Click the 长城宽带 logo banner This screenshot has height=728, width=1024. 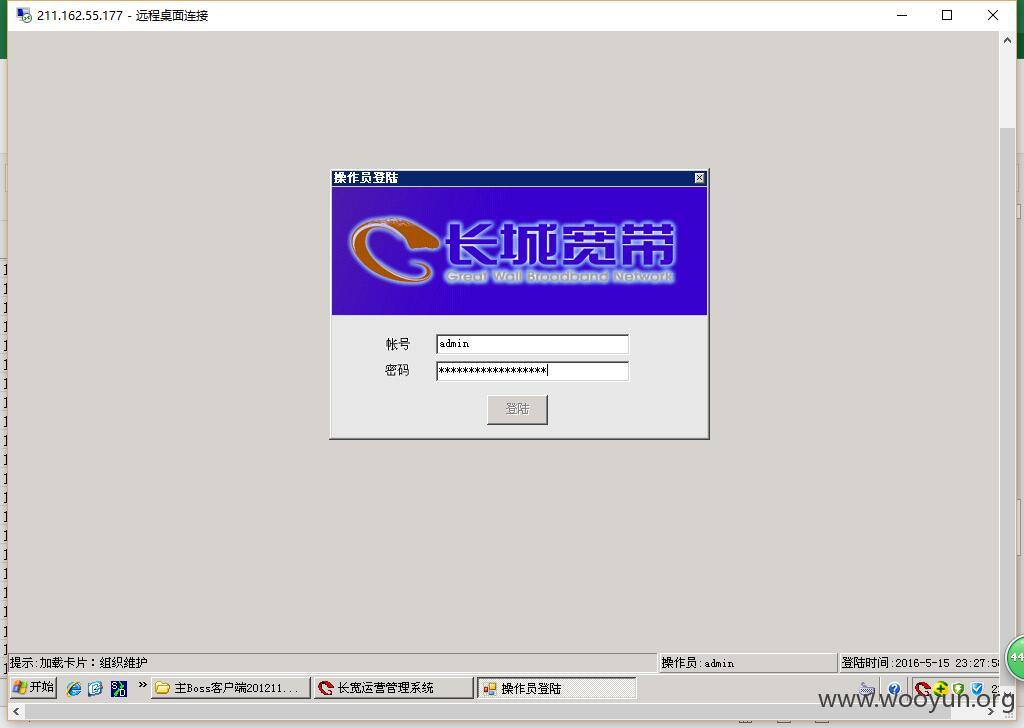(x=519, y=251)
